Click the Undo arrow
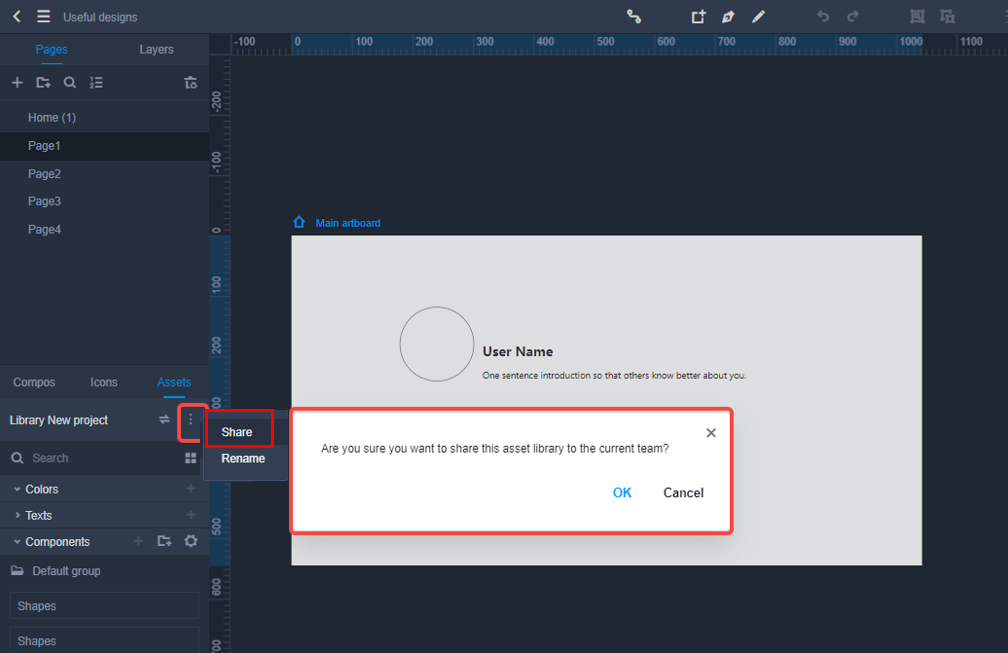This screenshot has width=1008, height=653. point(823,17)
